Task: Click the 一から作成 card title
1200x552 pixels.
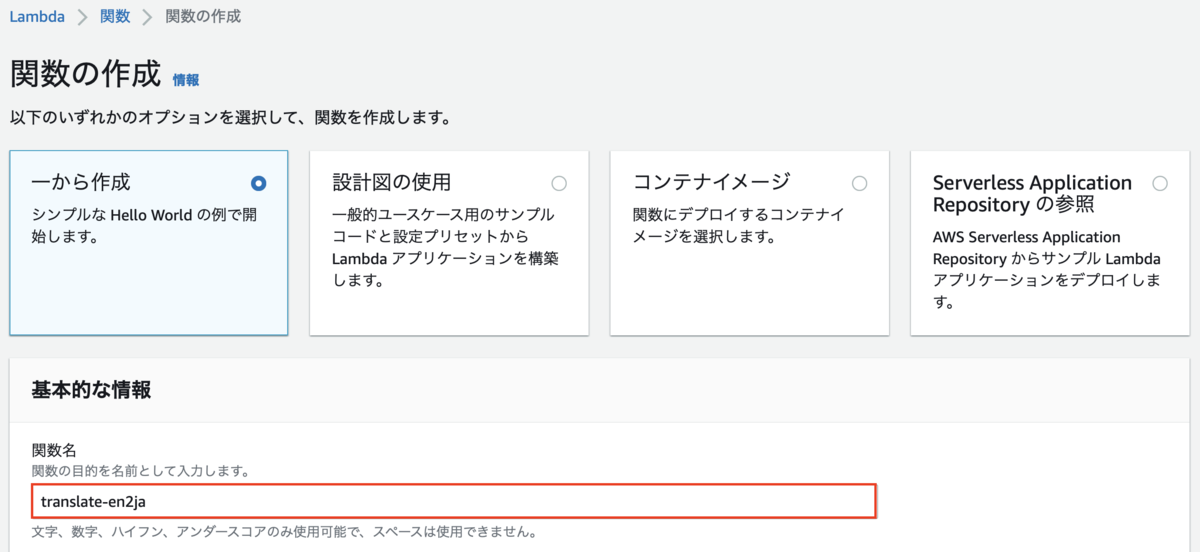Action: [80, 182]
